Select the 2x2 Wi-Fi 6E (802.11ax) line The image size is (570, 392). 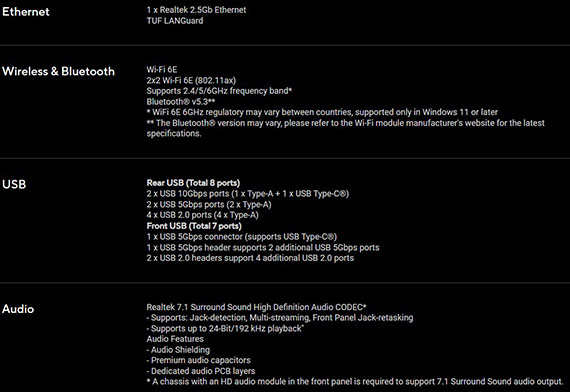[191, 80]
